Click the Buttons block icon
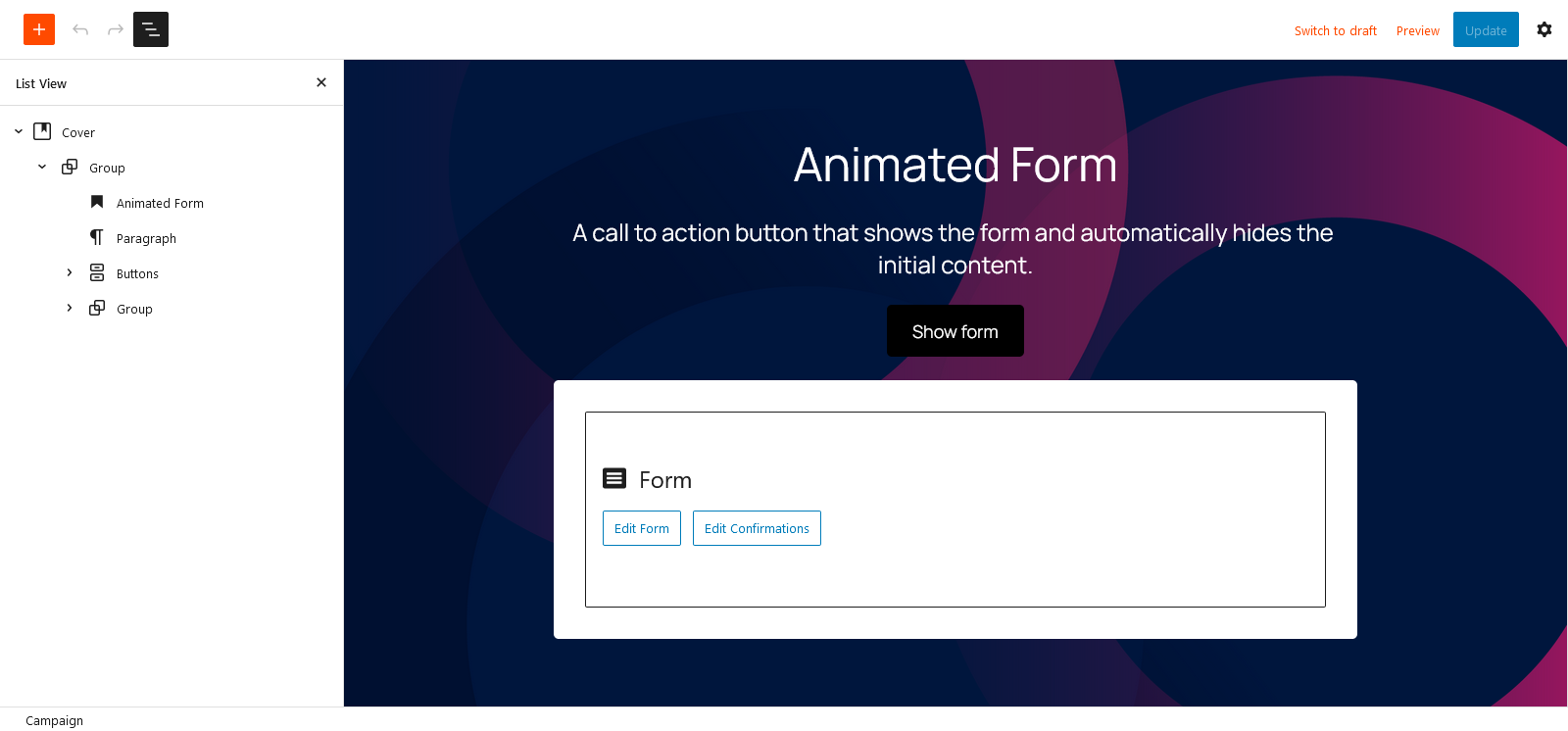This screenshot has height=731, width=1568. click(x=97, y=272)
